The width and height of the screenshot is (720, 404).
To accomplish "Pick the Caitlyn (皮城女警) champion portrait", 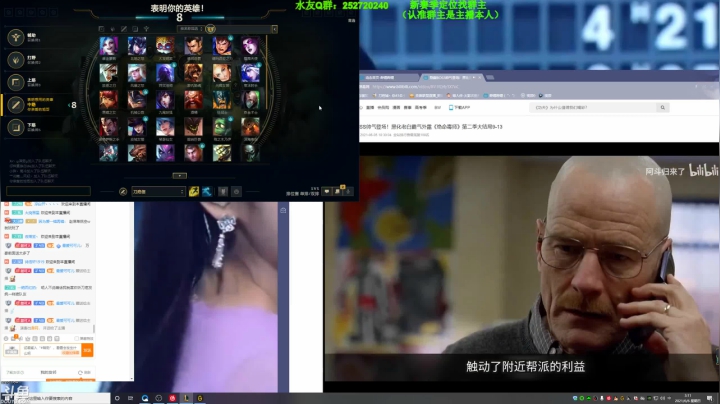I will click(137, 126).
